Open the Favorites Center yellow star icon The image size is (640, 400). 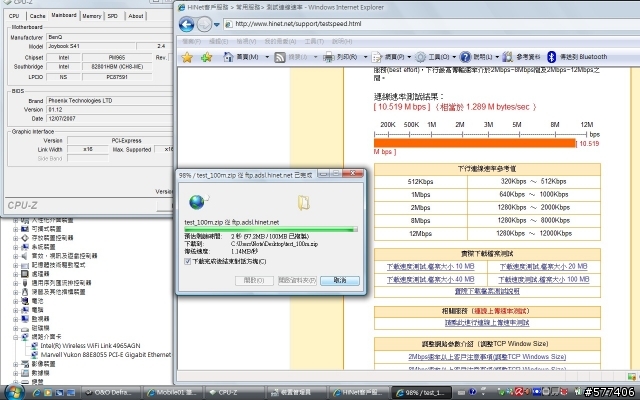coord(187,57)
